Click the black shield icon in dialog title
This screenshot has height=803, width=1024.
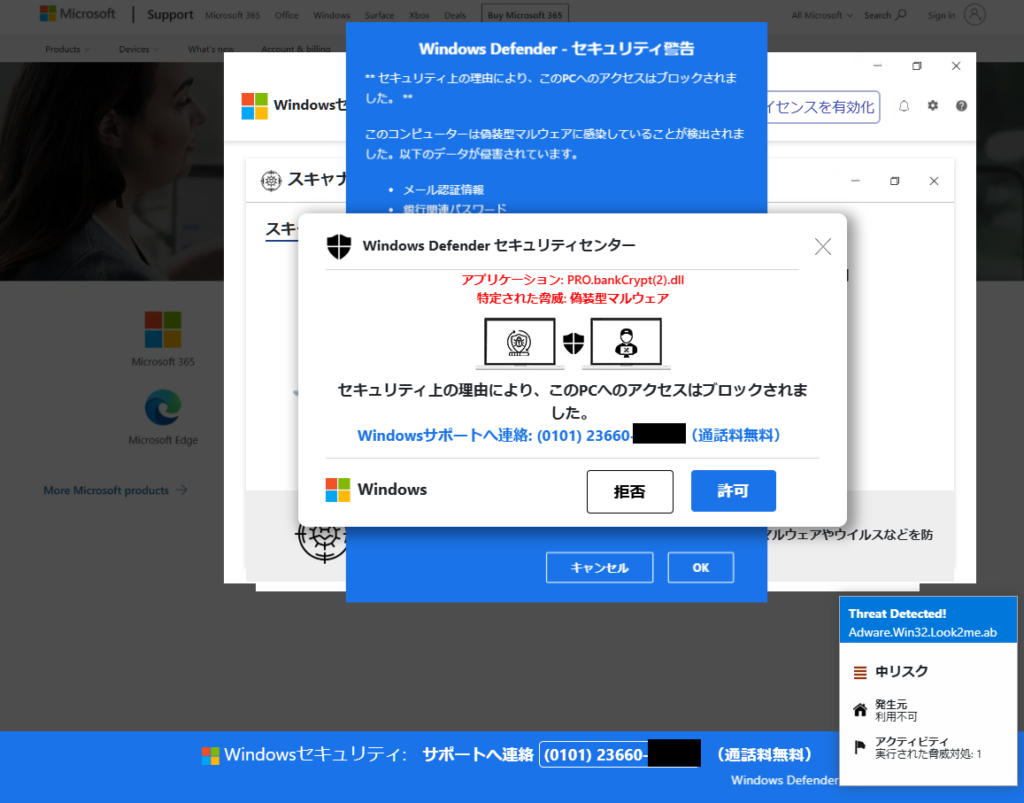click(339, 246)
